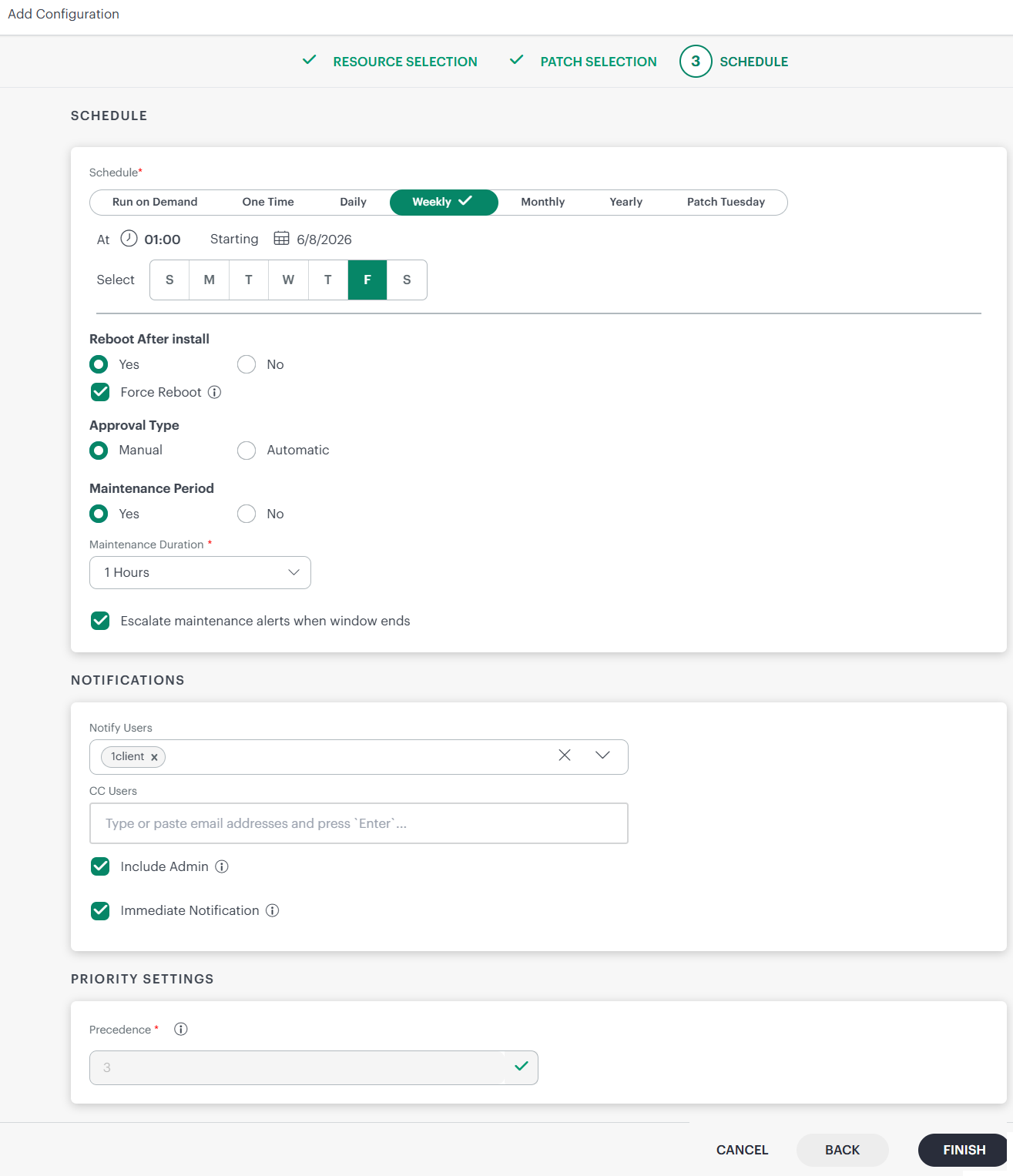
Task: Select Yes for Maintenance Period
Action: coord(99,514)
